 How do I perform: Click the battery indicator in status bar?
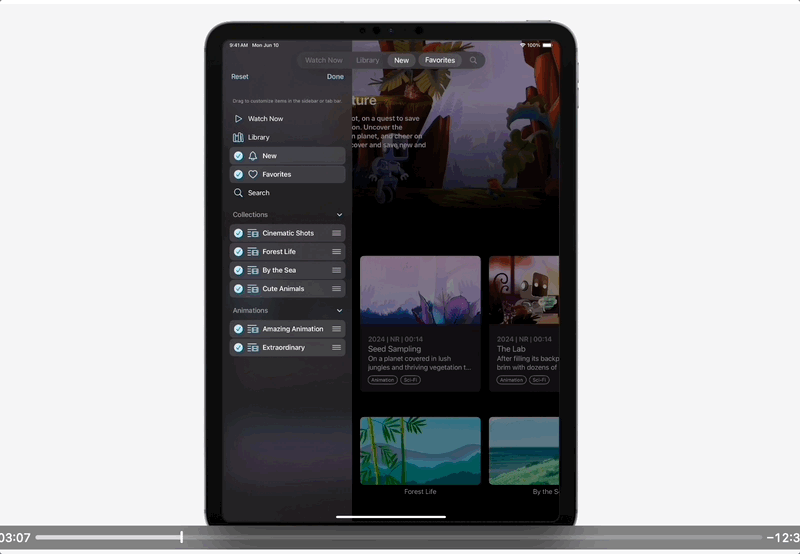[547, 45]
